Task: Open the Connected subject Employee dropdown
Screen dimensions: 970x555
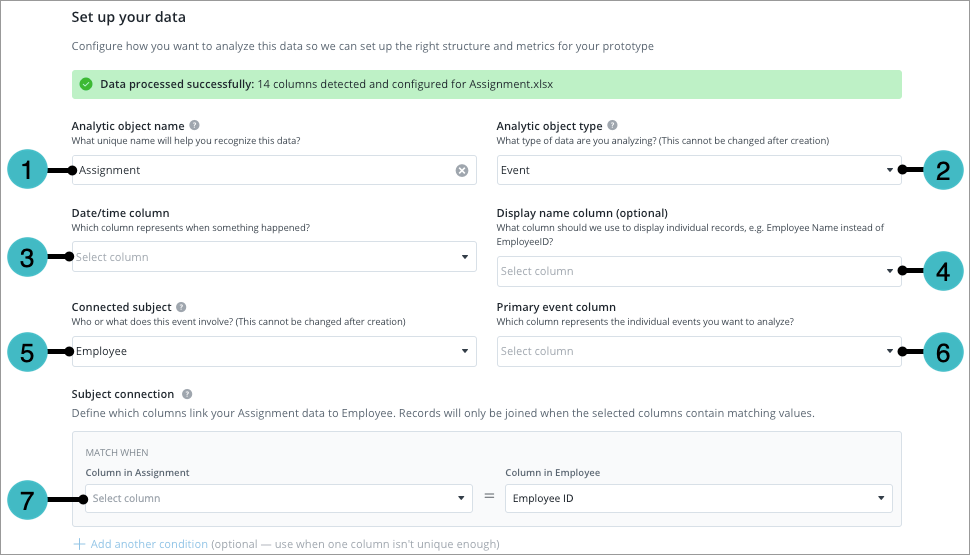Action: click(273, 351)
